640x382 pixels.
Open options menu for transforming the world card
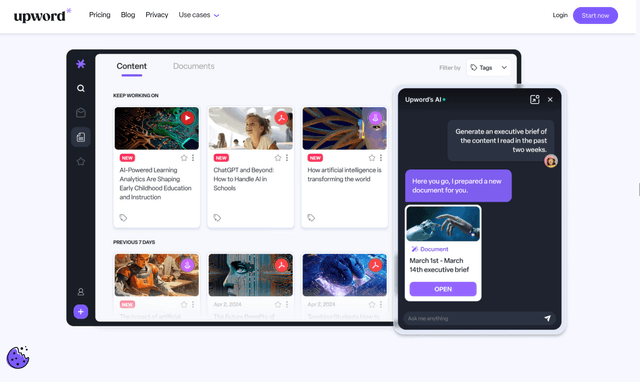381,158
